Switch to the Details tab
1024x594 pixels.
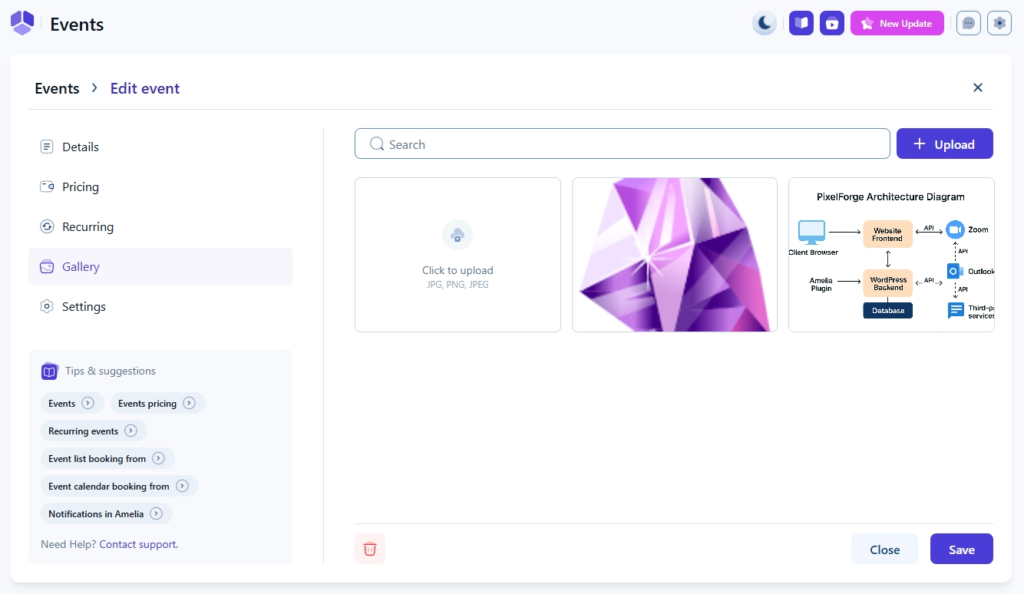tap(80, 147)
